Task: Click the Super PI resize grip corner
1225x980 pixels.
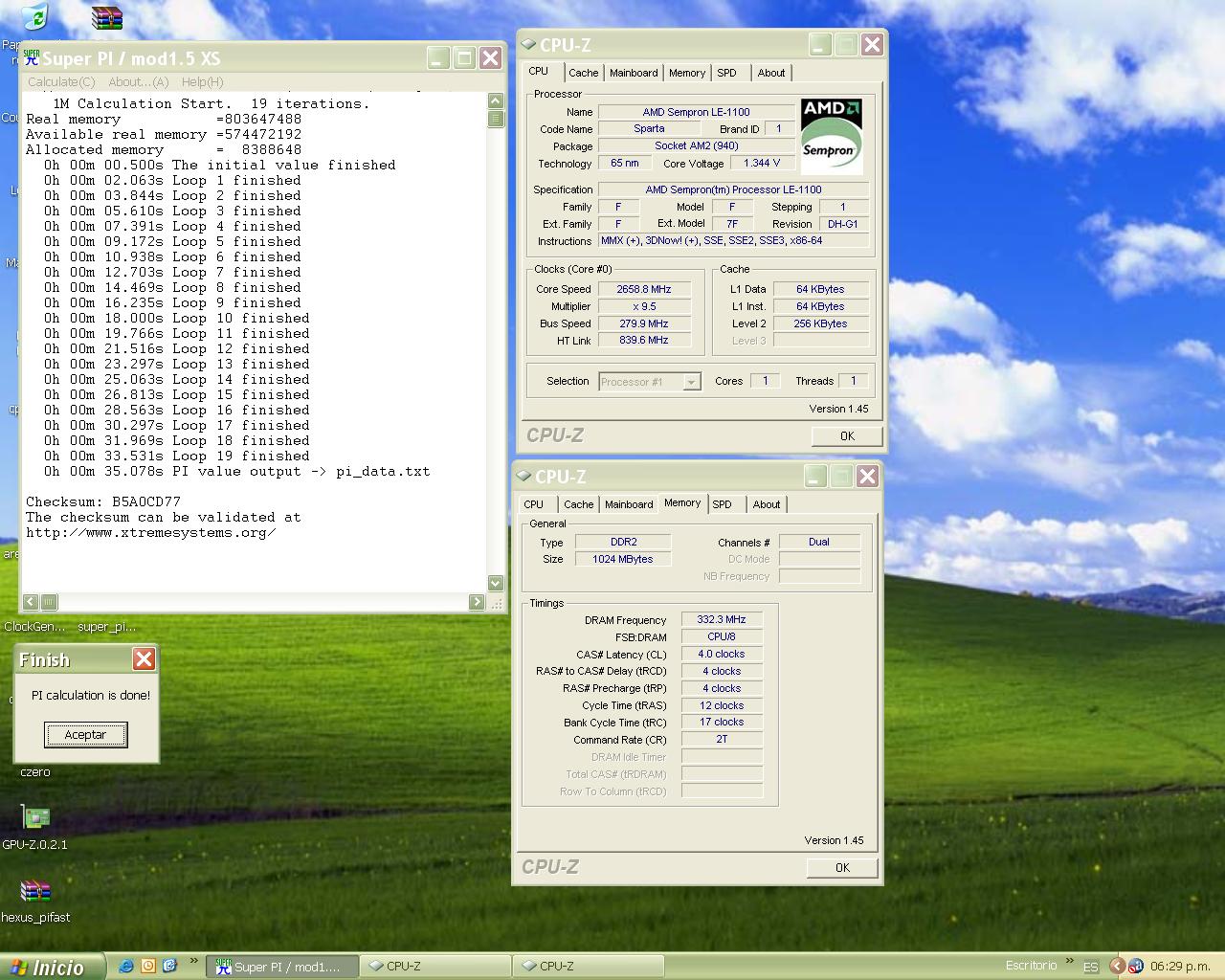Action: [x=497, y=603]
